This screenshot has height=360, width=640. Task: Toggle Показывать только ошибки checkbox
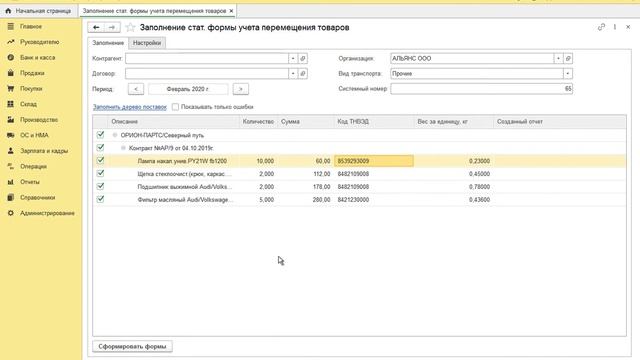click(x=175, y=107)
